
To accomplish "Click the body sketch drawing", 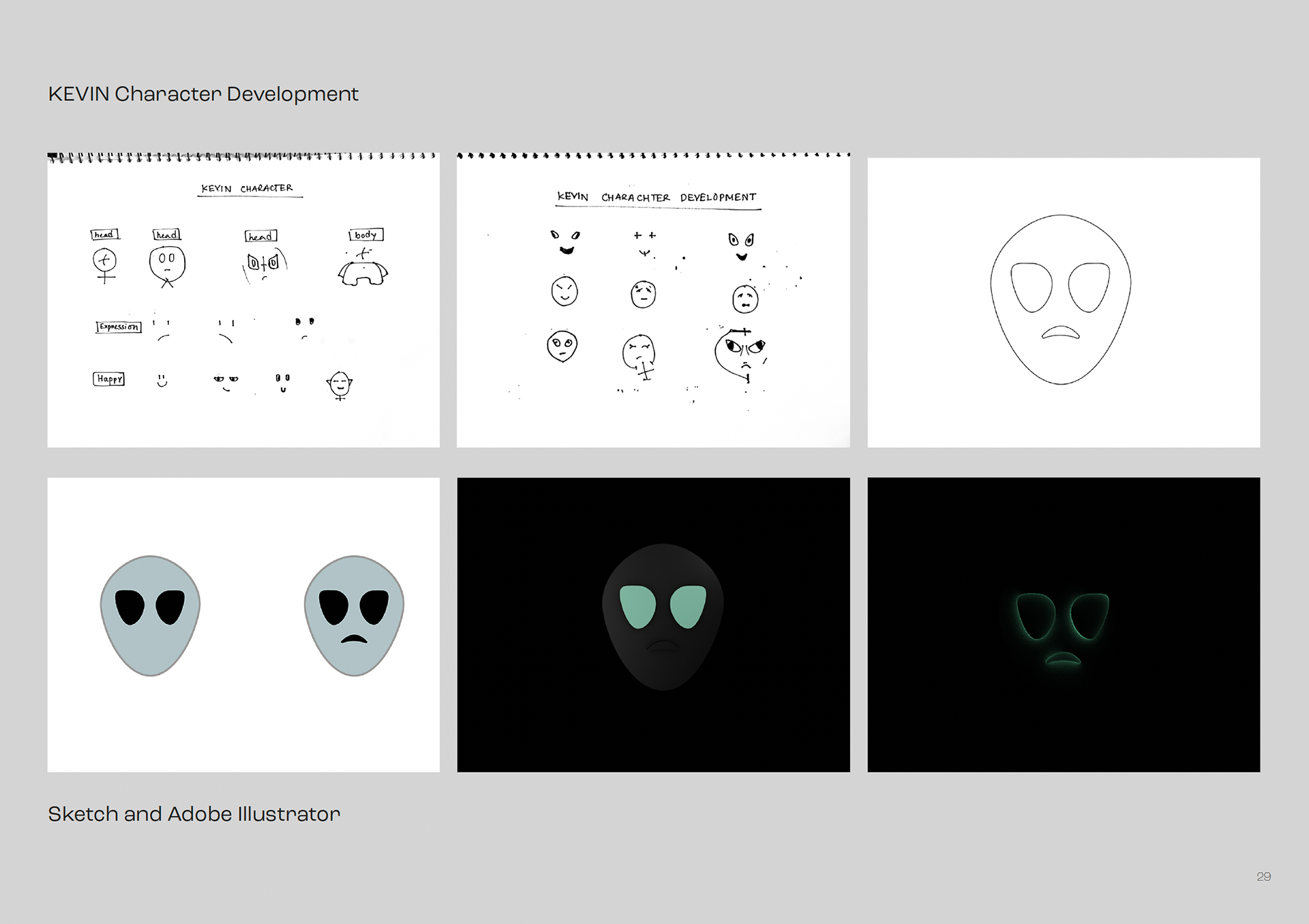I will [363, 268].
